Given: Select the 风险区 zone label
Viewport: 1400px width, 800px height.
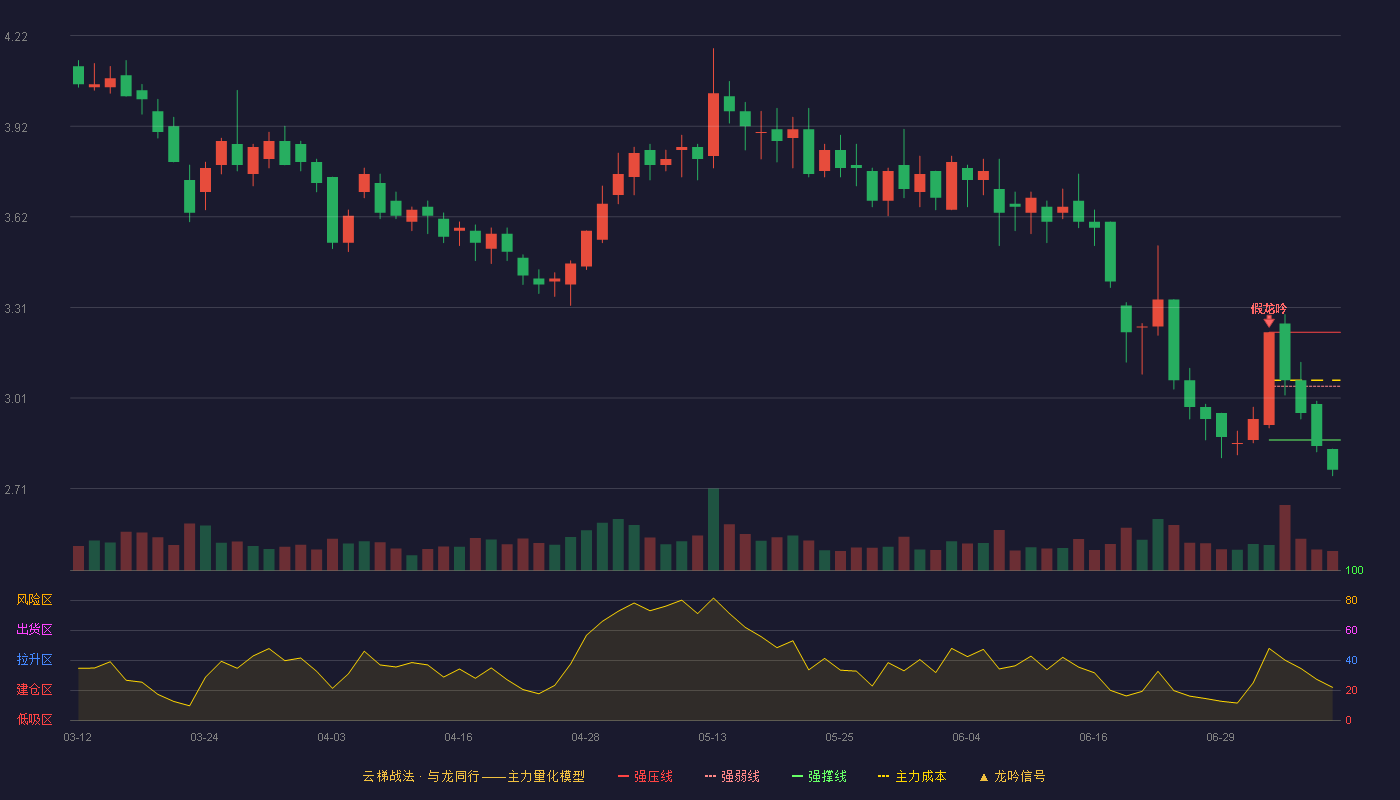Looking at the screenshot, I should coord(34,600).
